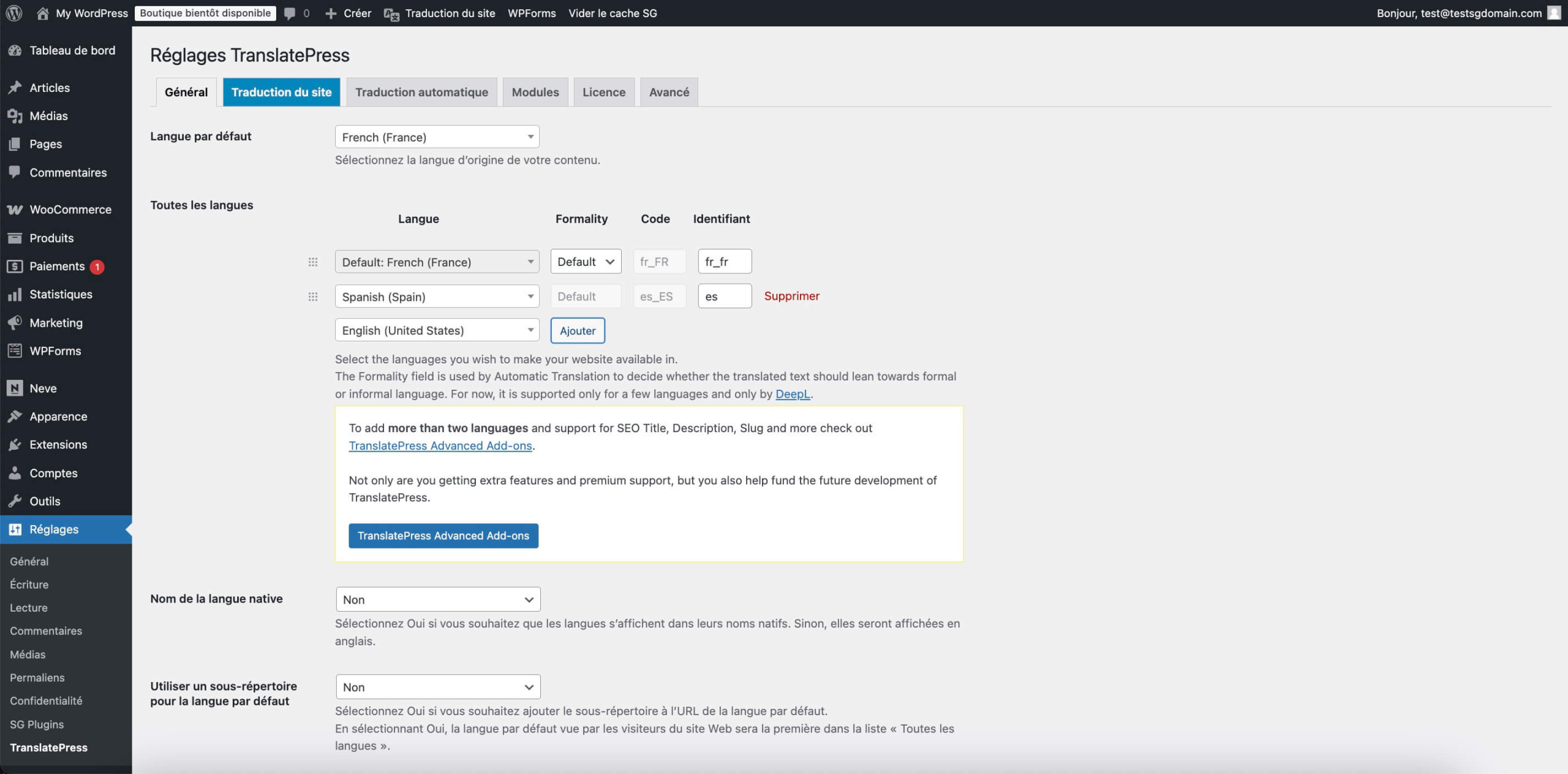Switch to the Modules tab
Viewport: 1568px width, 774px height.
(x=535, y=92)
